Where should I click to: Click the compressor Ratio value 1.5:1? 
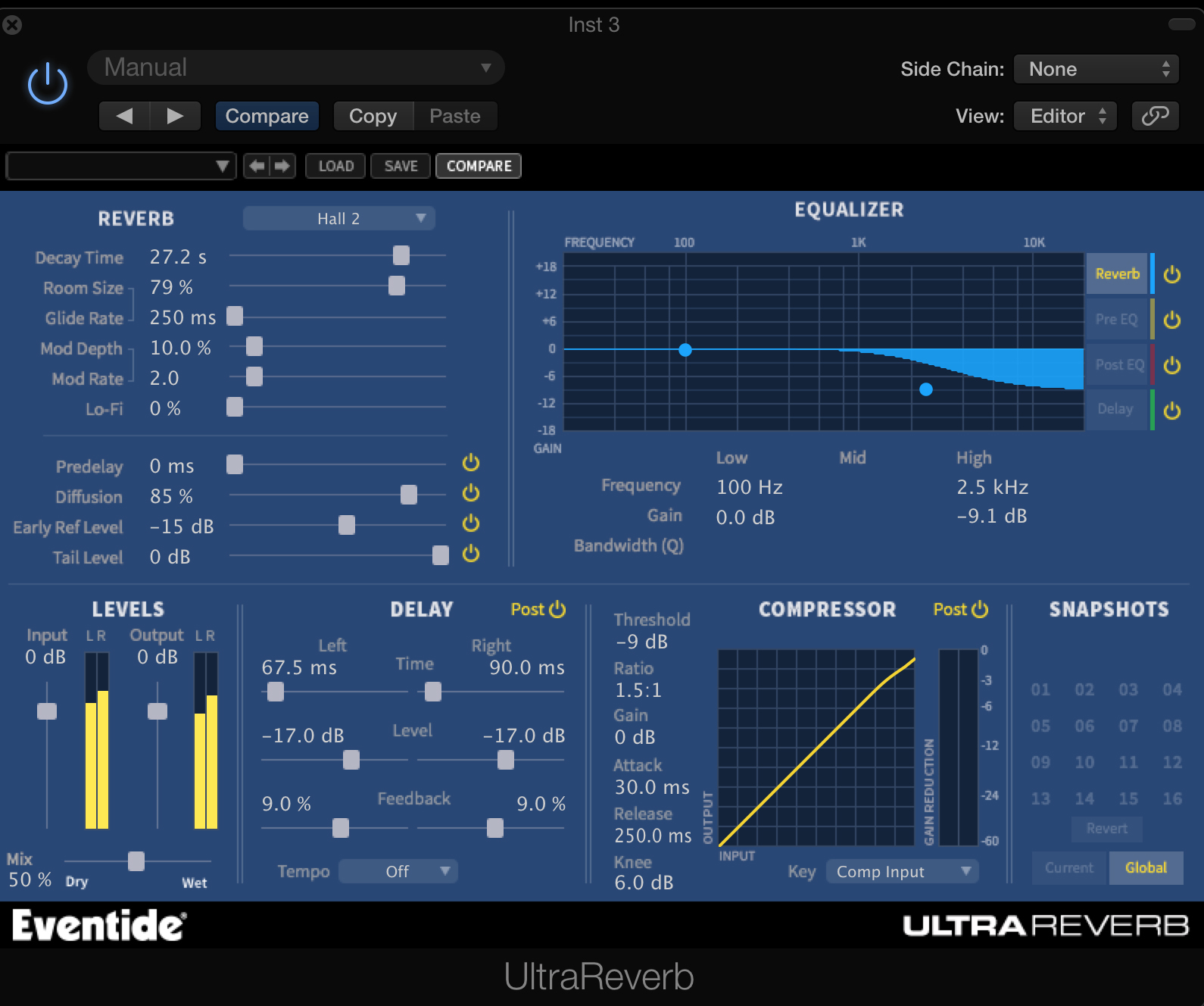point(638,690)
